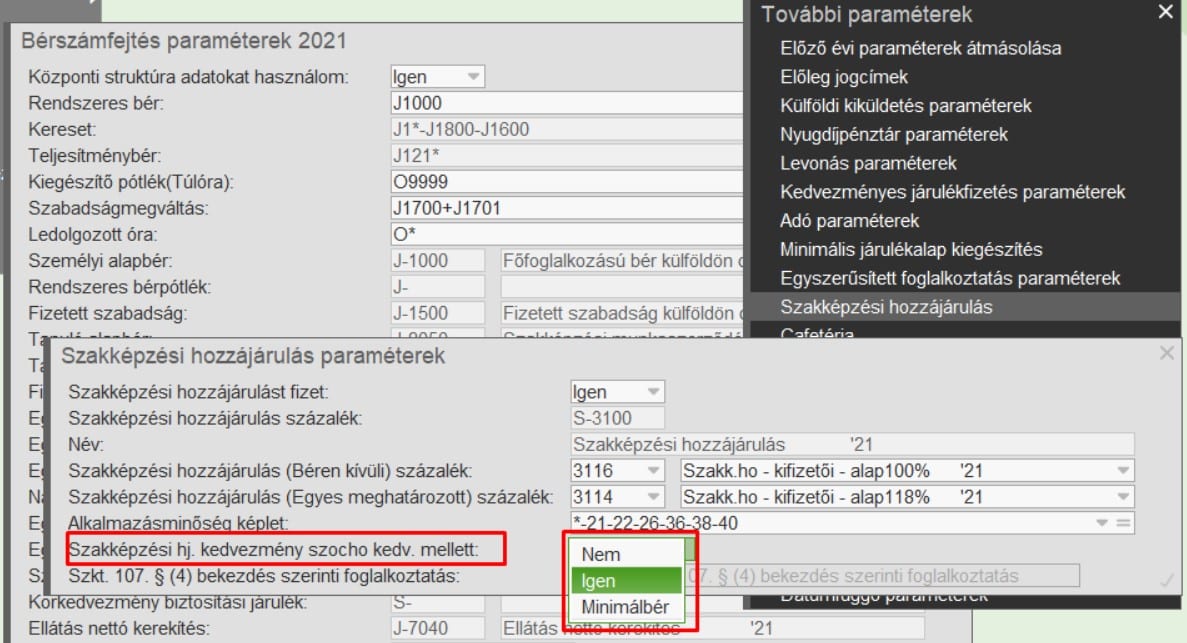Image resolution: width=1187 pixels, height=643 pixels.
Task: Select Nem in the open dropdown list
Action: point(600,554)
